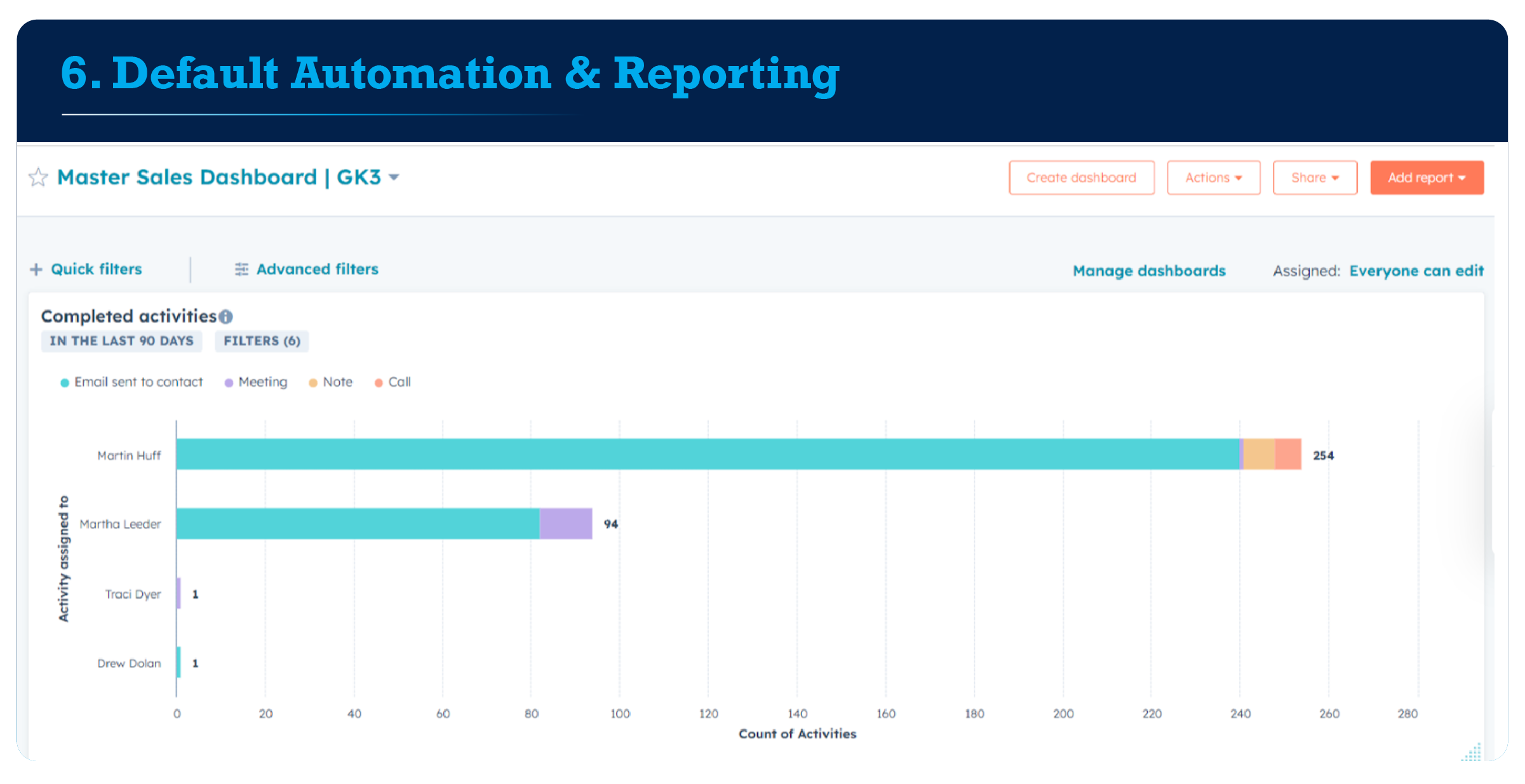Click the Advanced filters sliders icon
Viewport: 1525px width, 784px height.
[241, 269]
